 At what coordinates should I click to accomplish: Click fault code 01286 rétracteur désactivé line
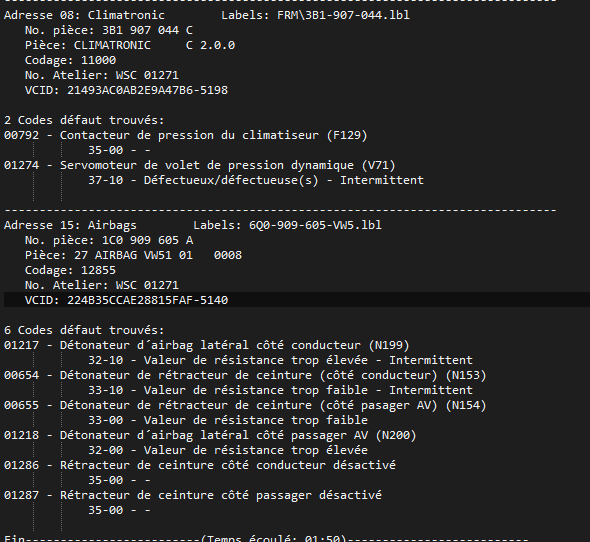pos(200,465)
